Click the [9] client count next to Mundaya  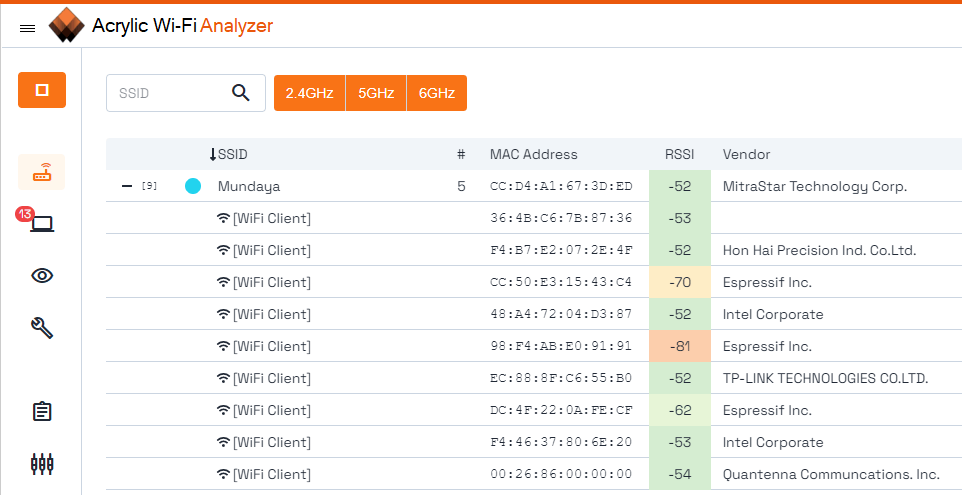pyautogui.click(x=149, y=186)
